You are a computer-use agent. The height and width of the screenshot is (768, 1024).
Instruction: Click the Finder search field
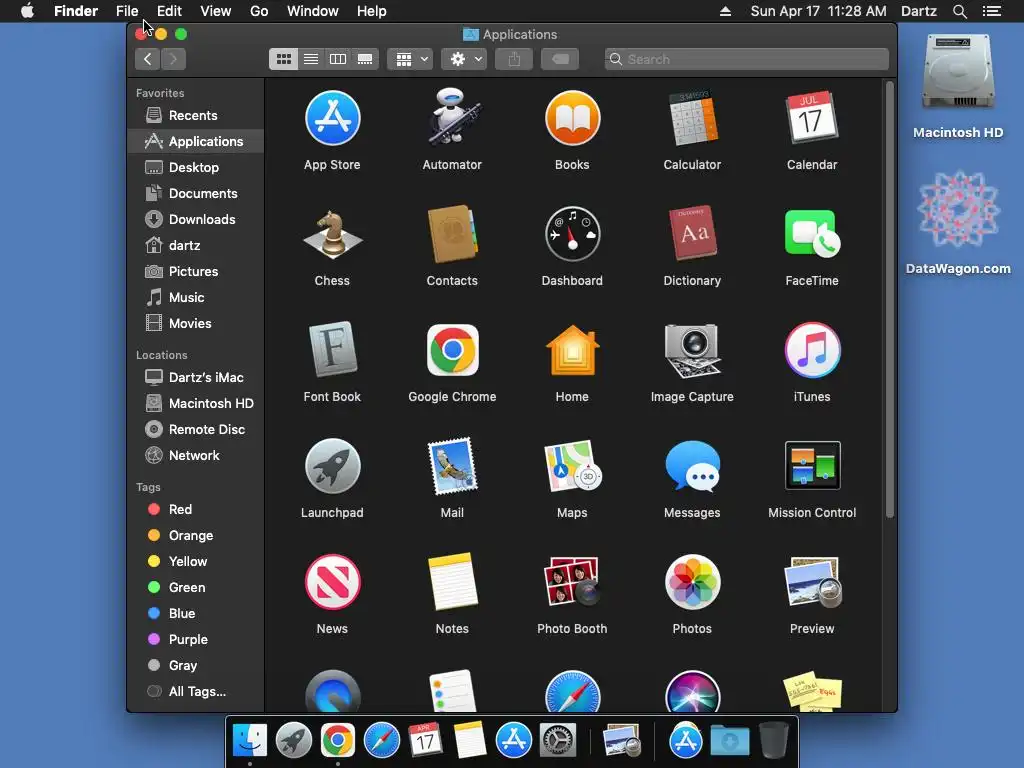coord(746,59)
